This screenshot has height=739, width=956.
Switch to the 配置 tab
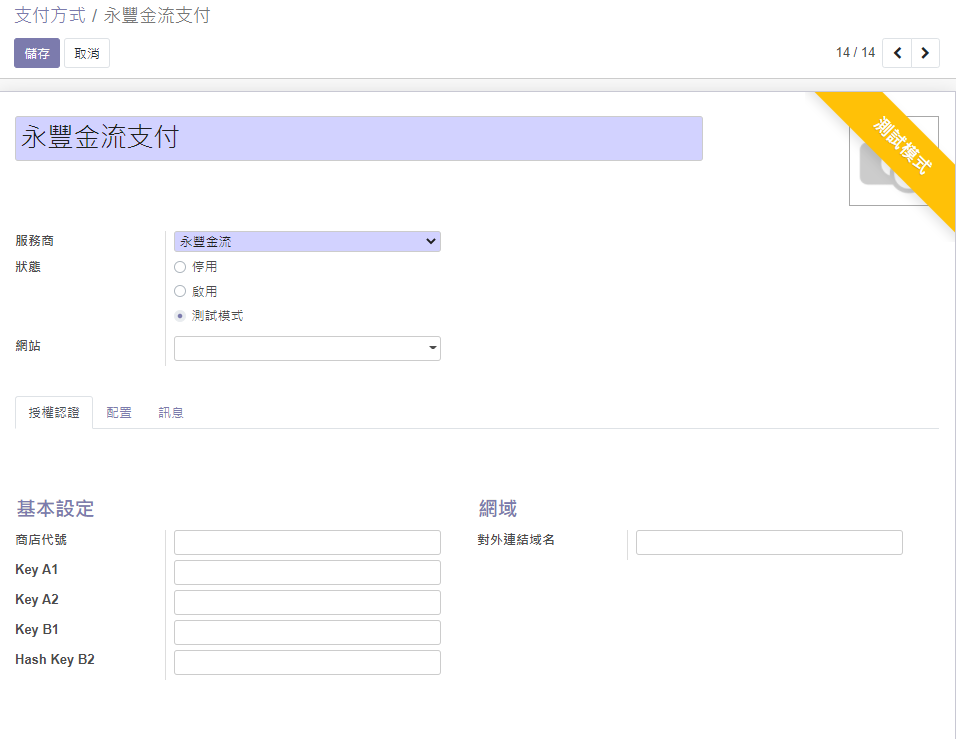[118, 413]
